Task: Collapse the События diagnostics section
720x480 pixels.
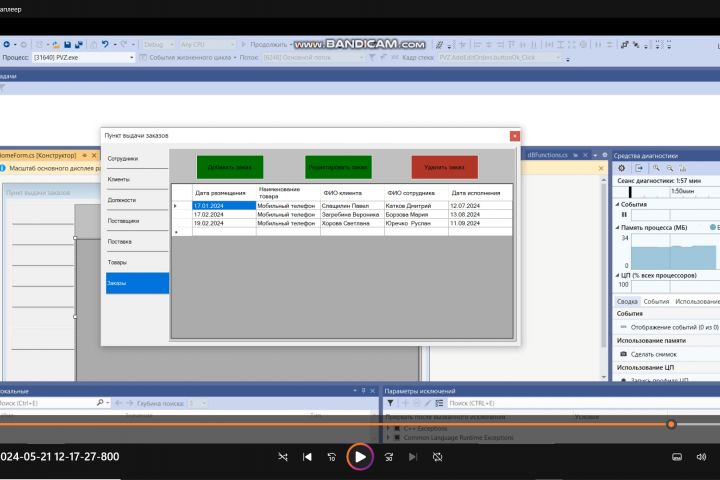Action: click(x=618, y=204)
